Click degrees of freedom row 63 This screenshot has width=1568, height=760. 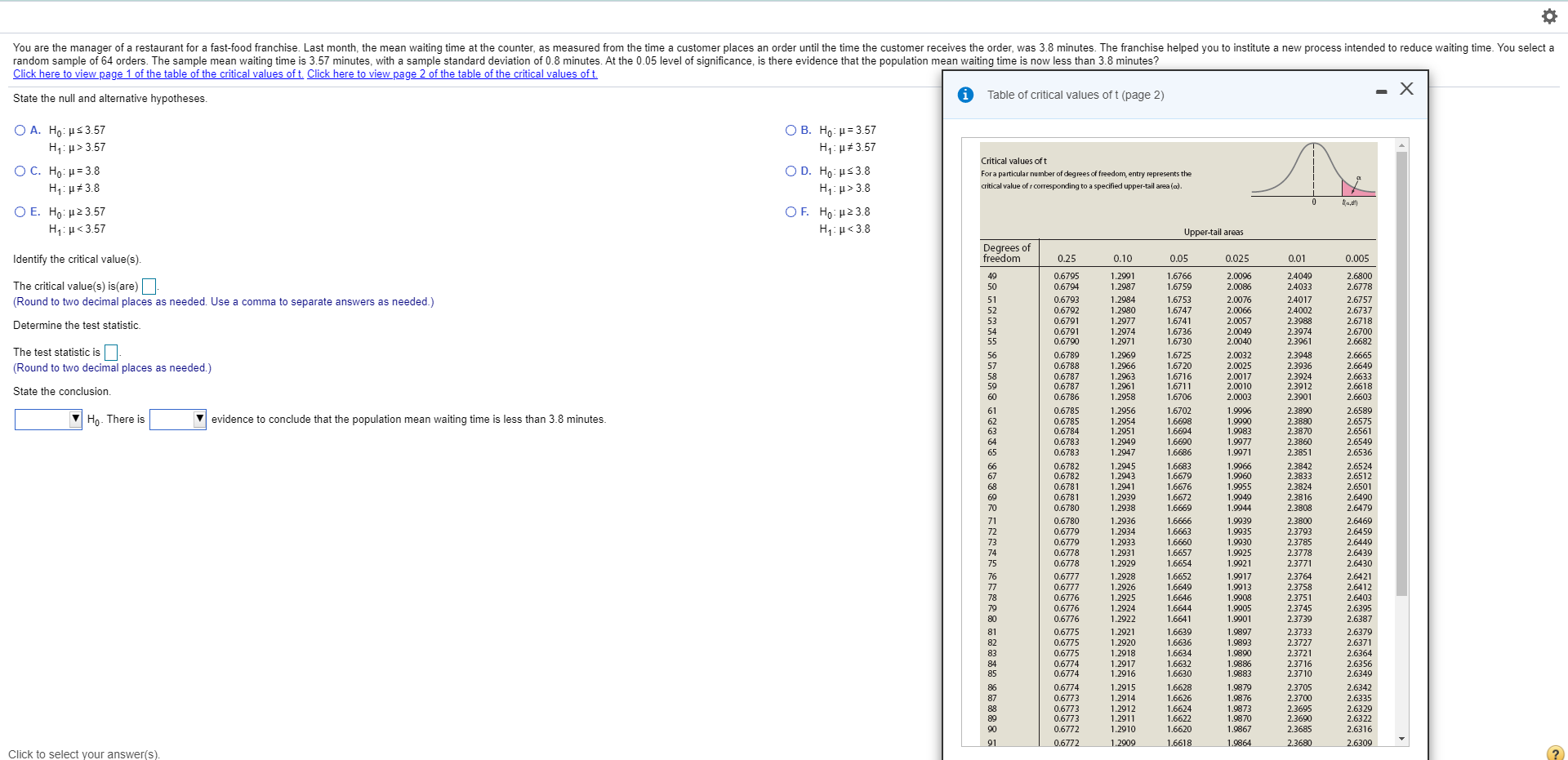point(992,431)
